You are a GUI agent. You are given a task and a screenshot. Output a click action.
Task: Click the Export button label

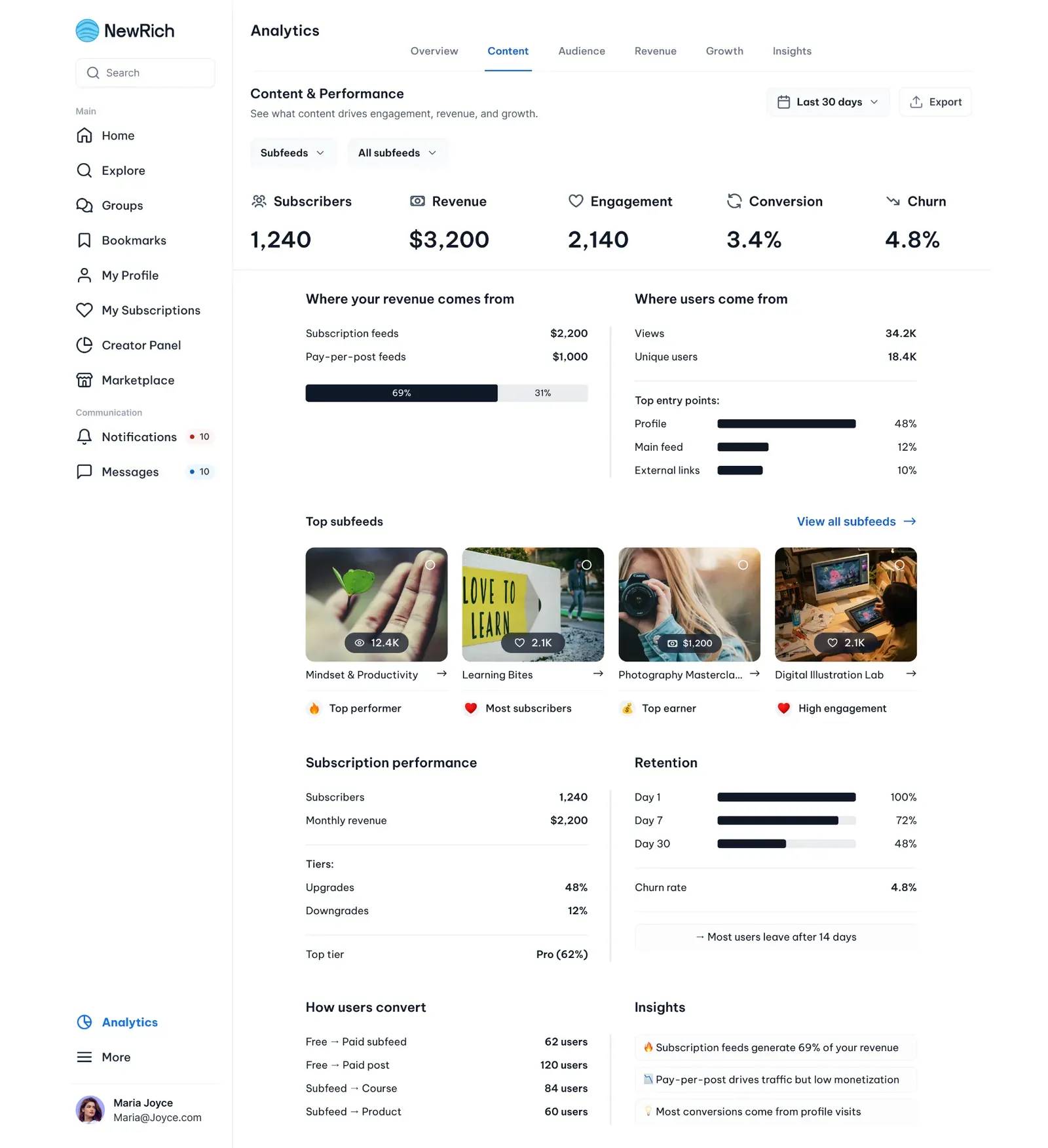pos(945,102)
